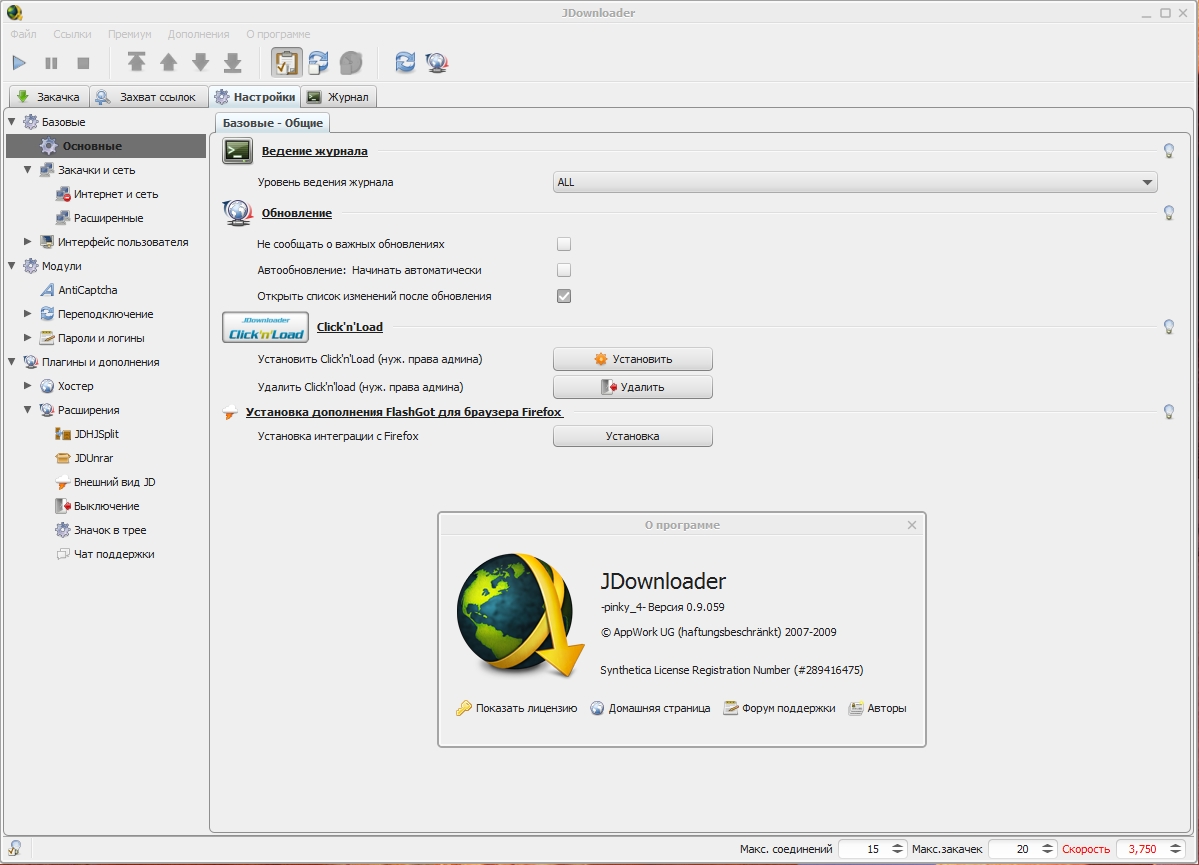Close the О программе dialog
The width and height of the screenshot is (1199, 865).
pos(911,525)
